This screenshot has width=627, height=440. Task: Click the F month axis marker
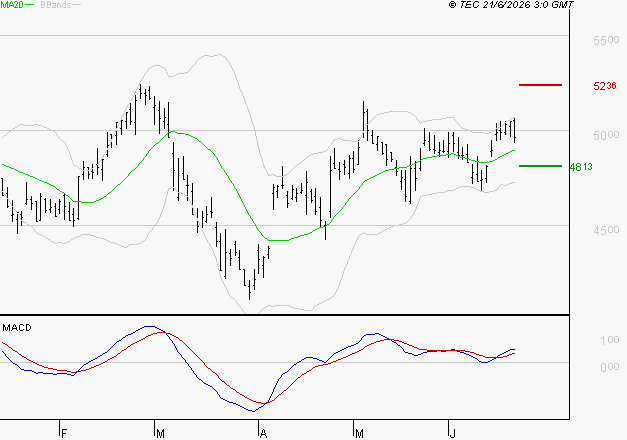pos(64,434)
